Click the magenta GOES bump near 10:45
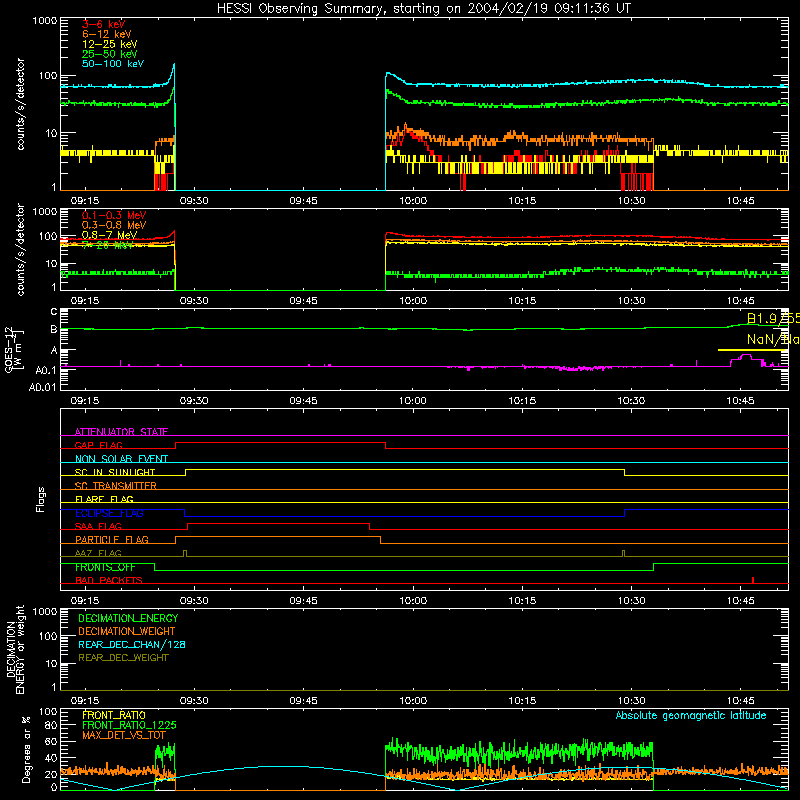 click(x=745, y=358)
